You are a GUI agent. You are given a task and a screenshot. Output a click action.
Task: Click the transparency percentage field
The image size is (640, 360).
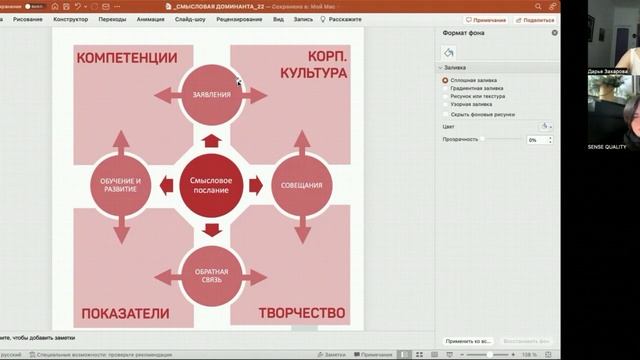[537, 140]
